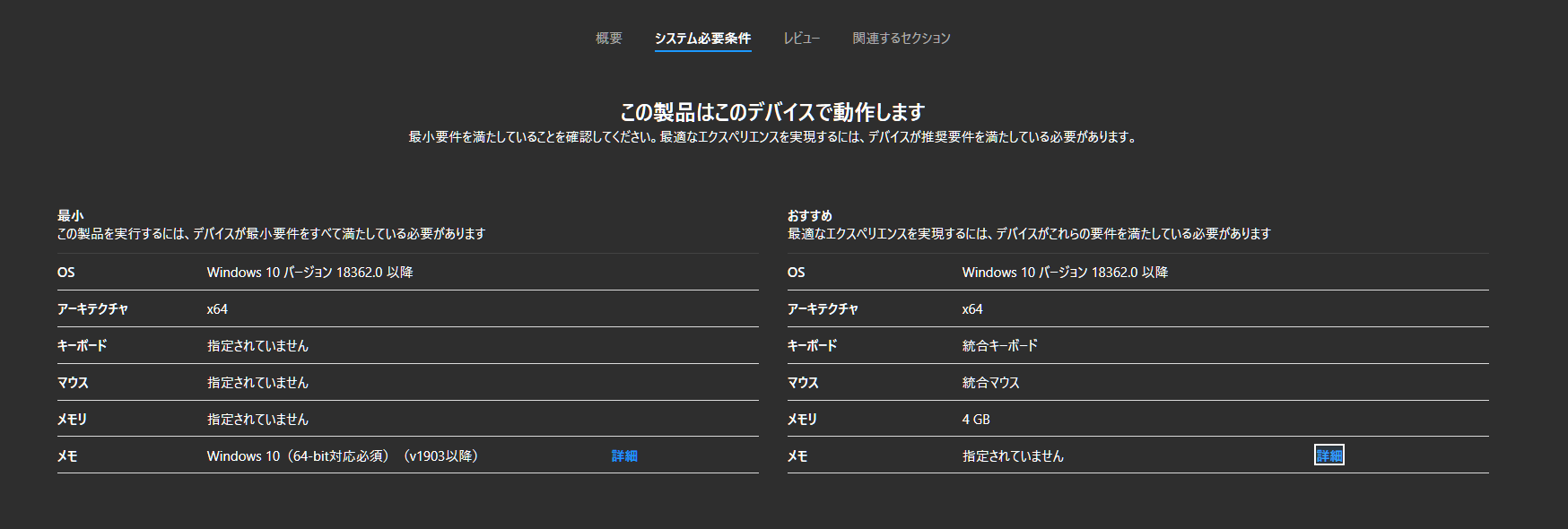This screenshot has width=1568, height=529.
Task: Switch to the 概要 tab
Action: [x=608, y=38]
